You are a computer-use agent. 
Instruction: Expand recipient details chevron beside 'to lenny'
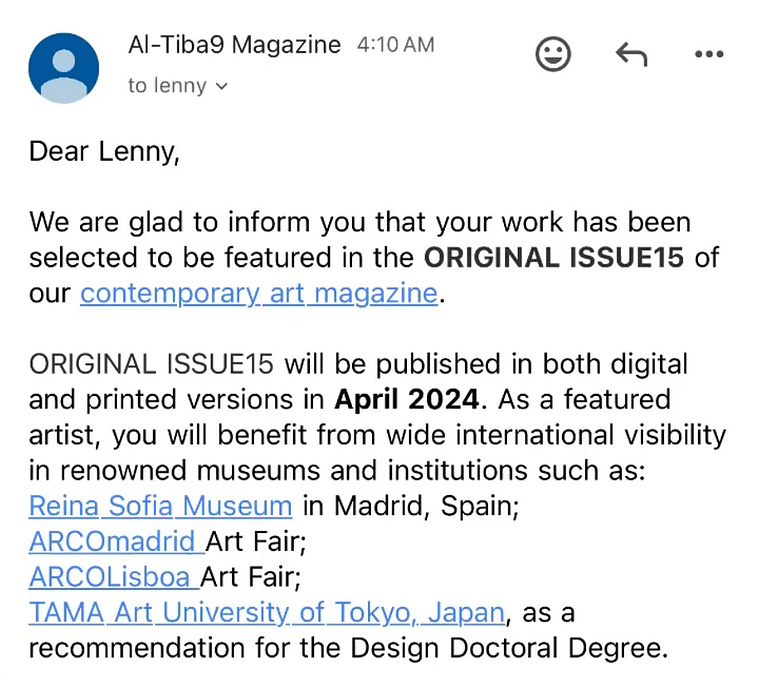221,86
